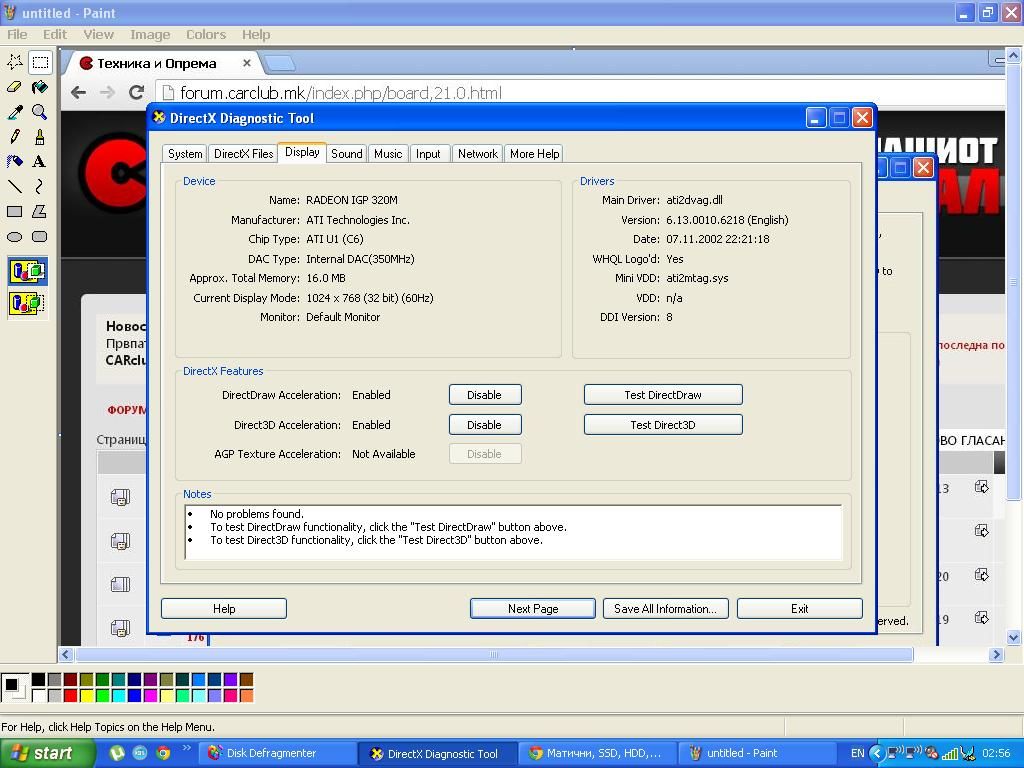
Task: Click the Test Direct3D button
Action: pos(663,425)
